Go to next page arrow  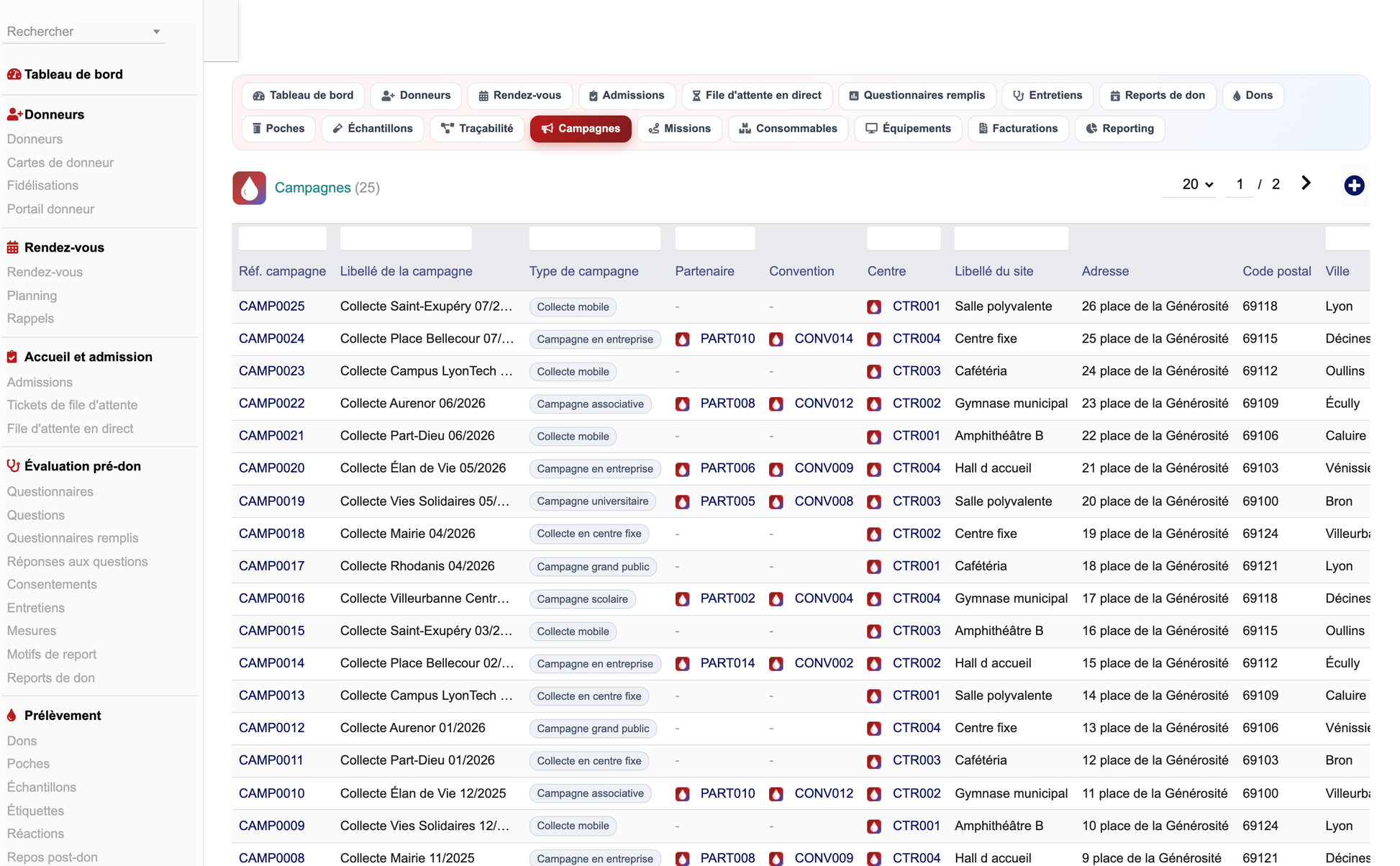point(1306,183)
